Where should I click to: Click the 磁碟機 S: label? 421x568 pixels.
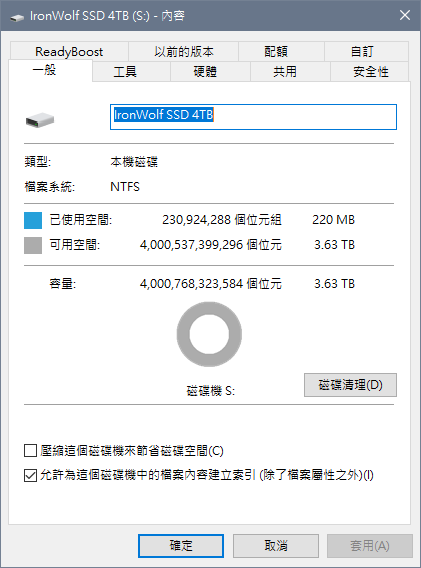[x=210, y=391]
